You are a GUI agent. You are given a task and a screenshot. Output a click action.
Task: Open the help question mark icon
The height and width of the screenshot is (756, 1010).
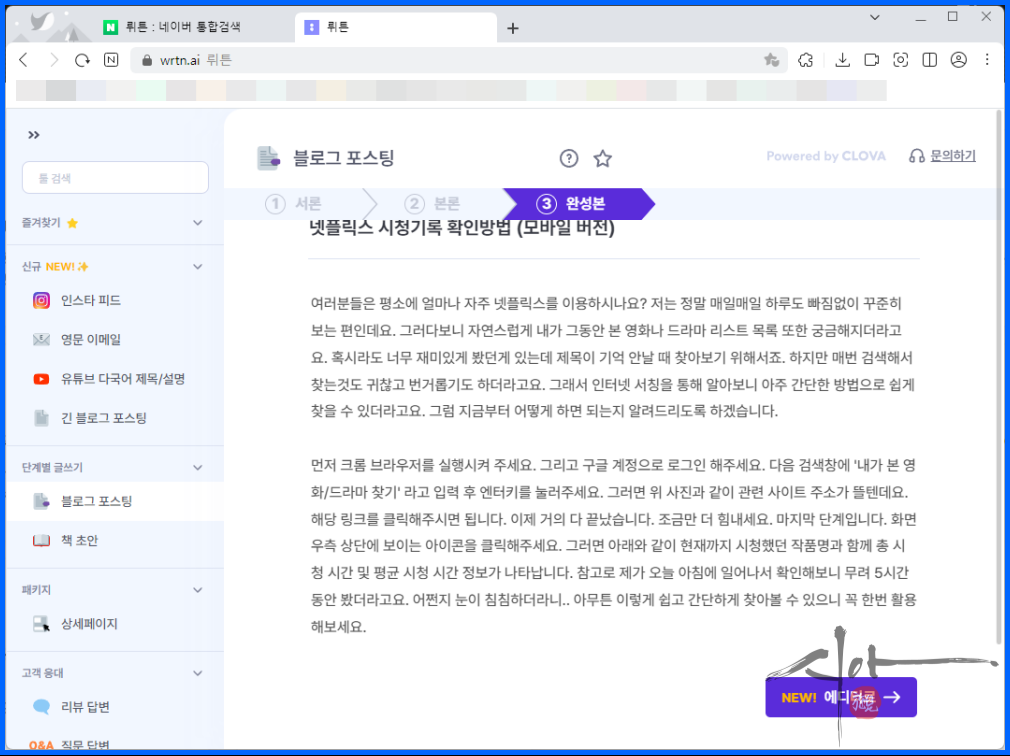[569, 158]
